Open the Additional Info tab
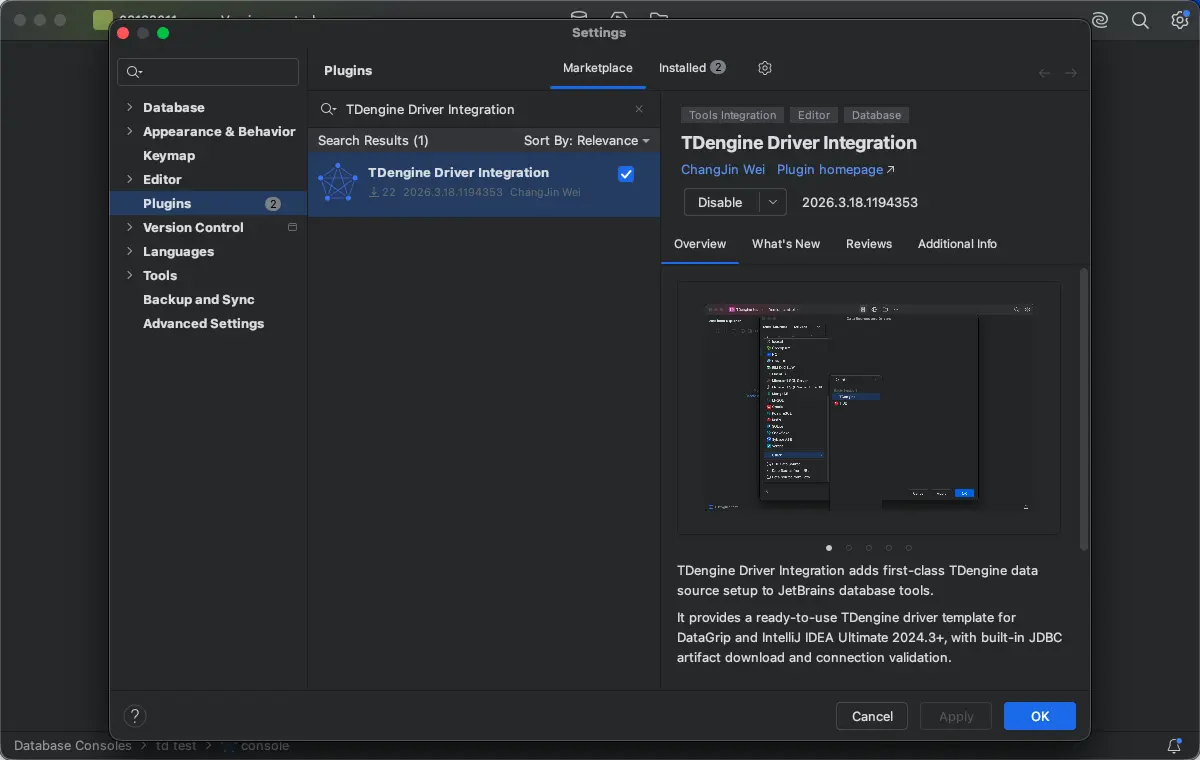 pyautogui.click(x=957, y=244)
